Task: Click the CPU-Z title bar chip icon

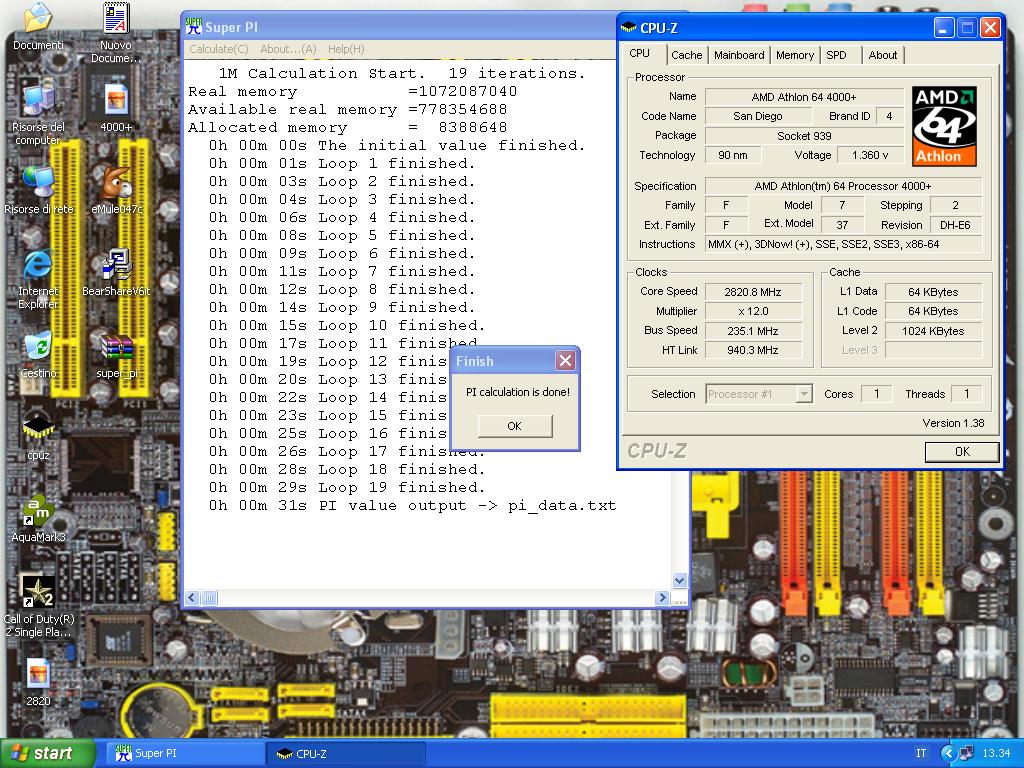Action: tap(628, 27)
